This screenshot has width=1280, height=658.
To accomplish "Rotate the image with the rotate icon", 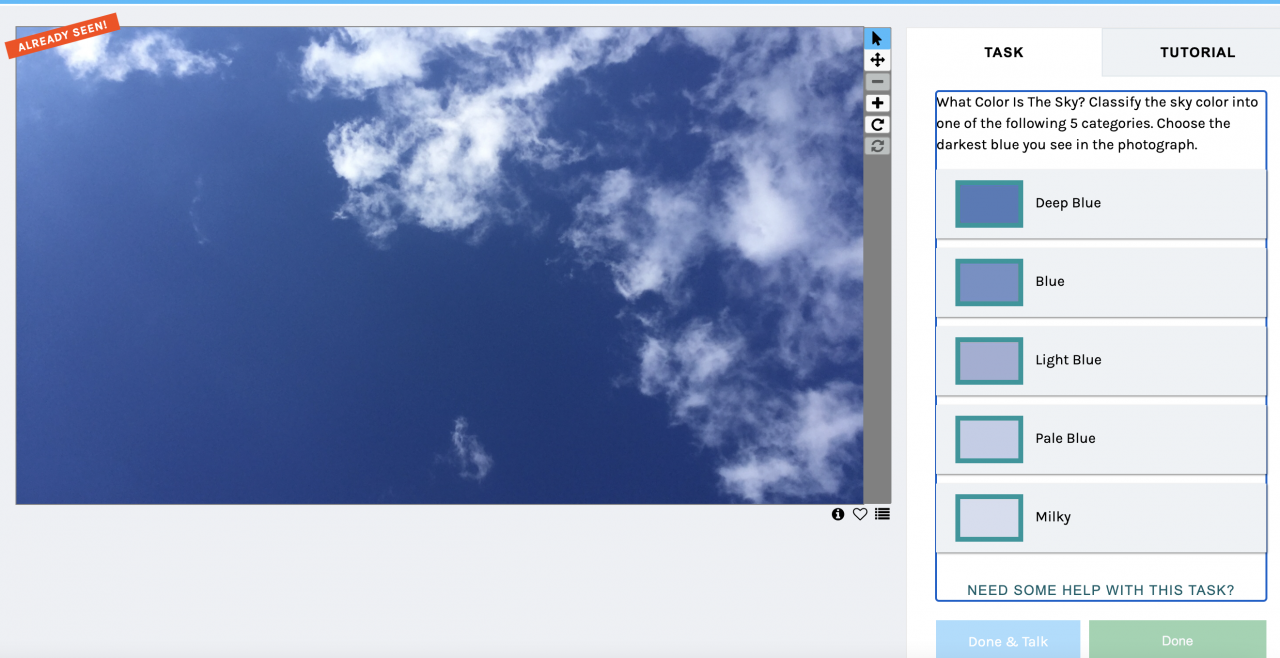I will pyautogui.click(x=877, y=125).
